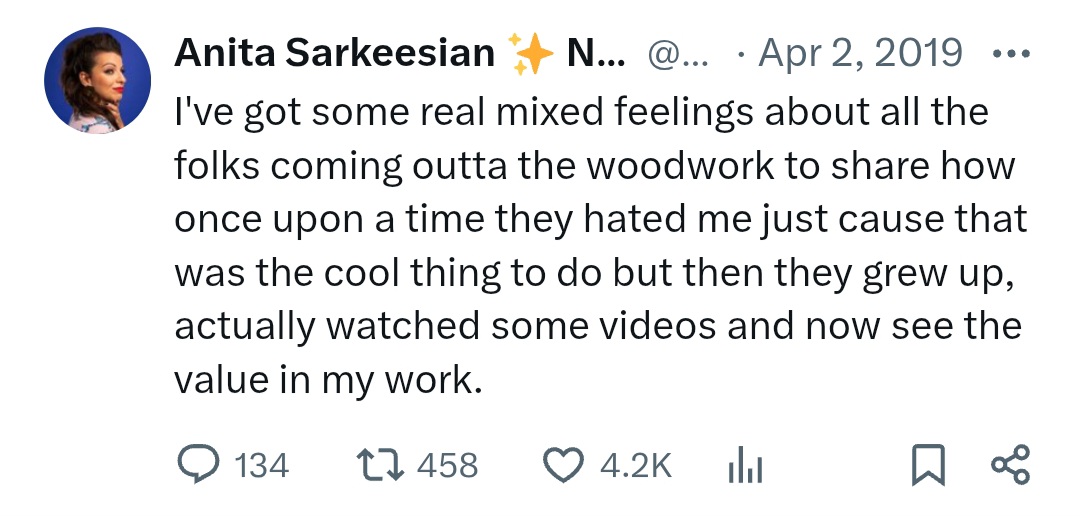Click the sparkle emoji in the name
Viewport: 1080px width, 519px height.
[x=530, y=53]
